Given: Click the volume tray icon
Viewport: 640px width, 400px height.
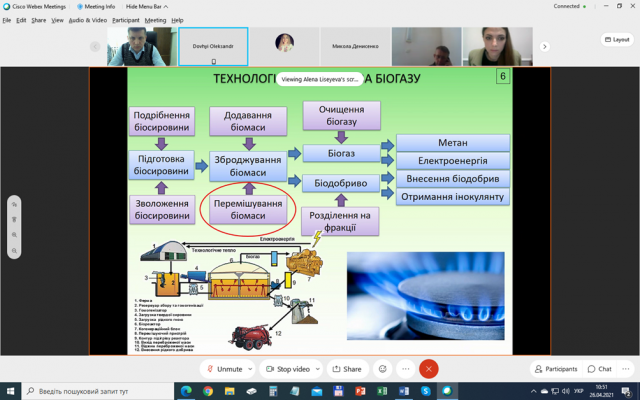Looking at the screenshot, I should [566, 391].
